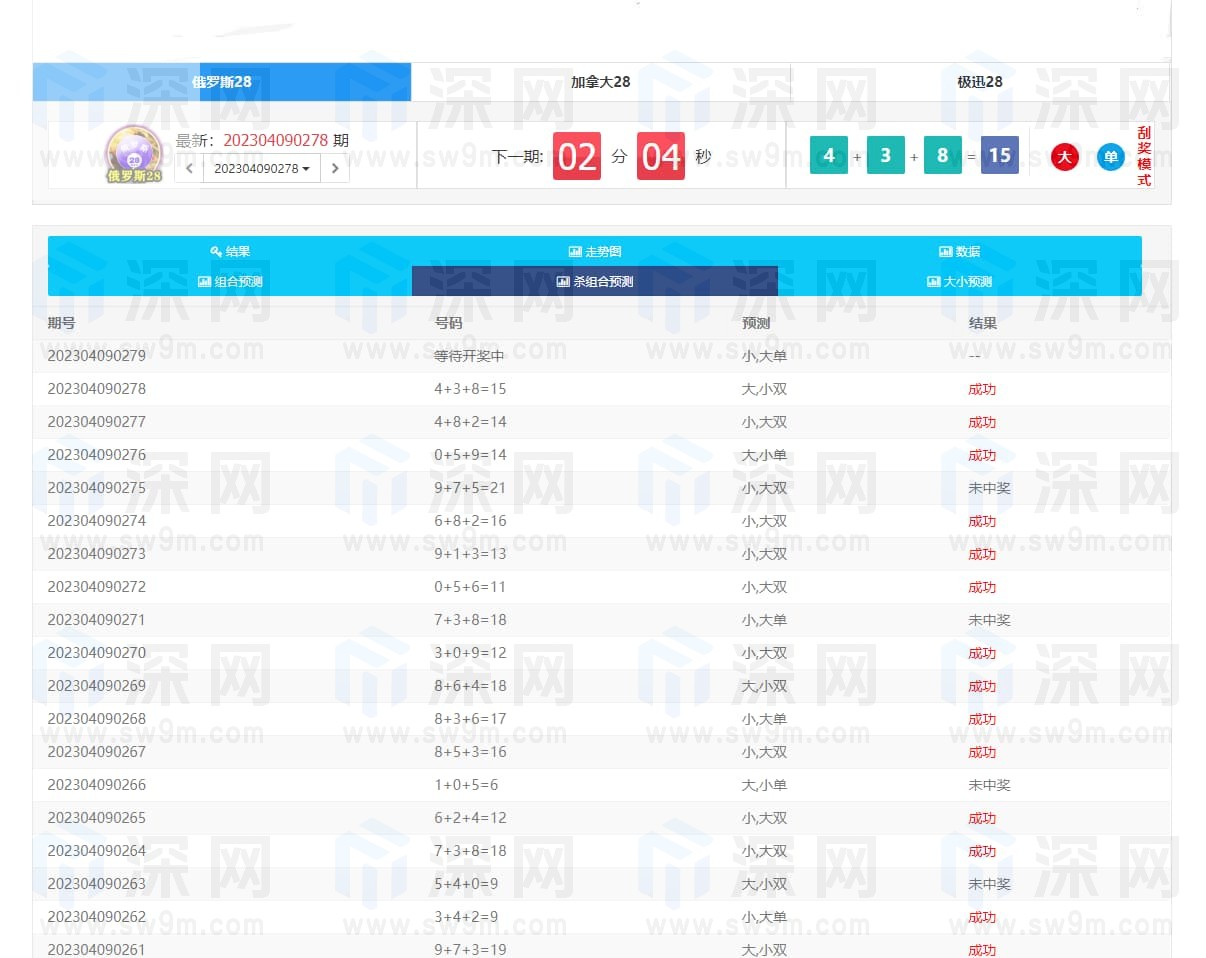Select the 俄罗斯28 game tab
The width and height of the screenshot is (1206, 958).
pyautogui.click(x=221, y=82)
